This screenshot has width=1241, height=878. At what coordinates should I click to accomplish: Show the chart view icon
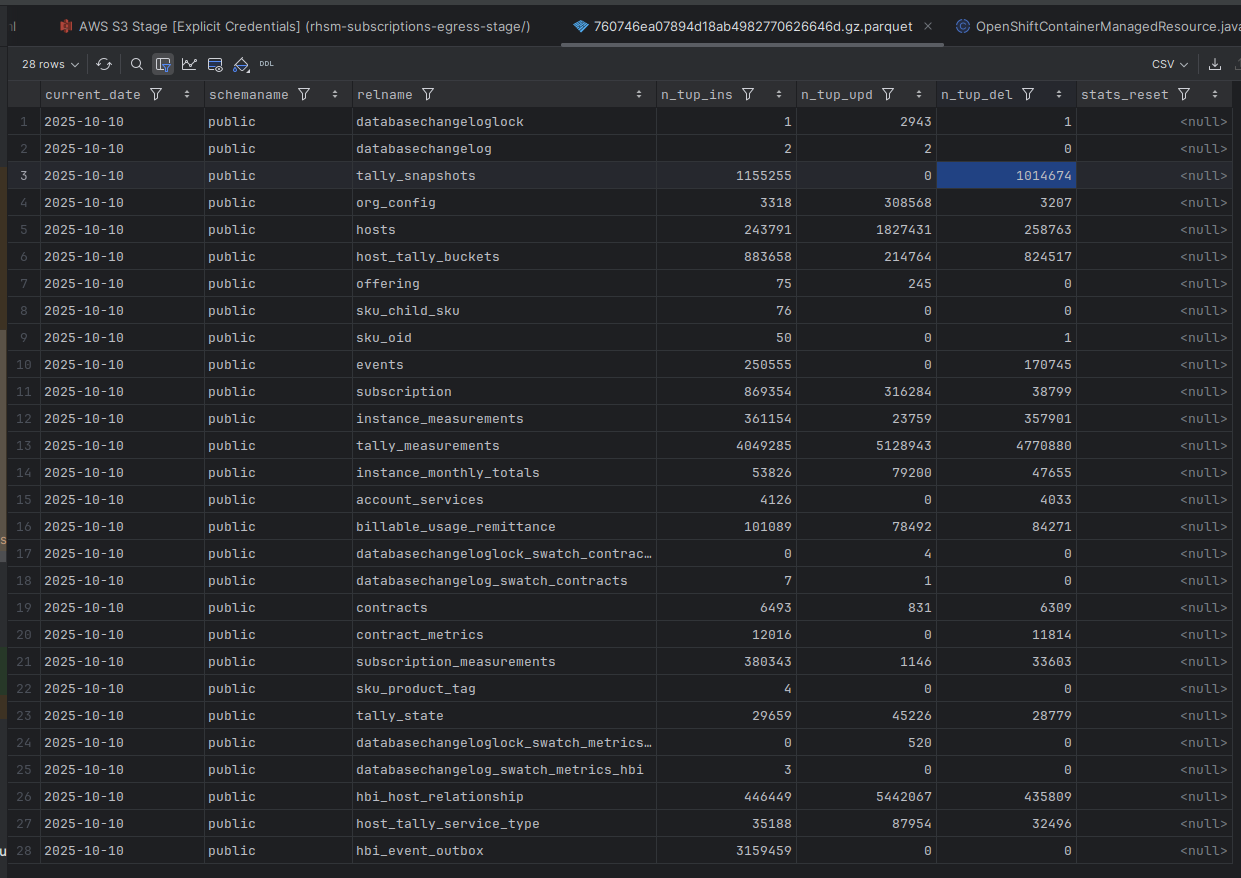tap(189, 64)
